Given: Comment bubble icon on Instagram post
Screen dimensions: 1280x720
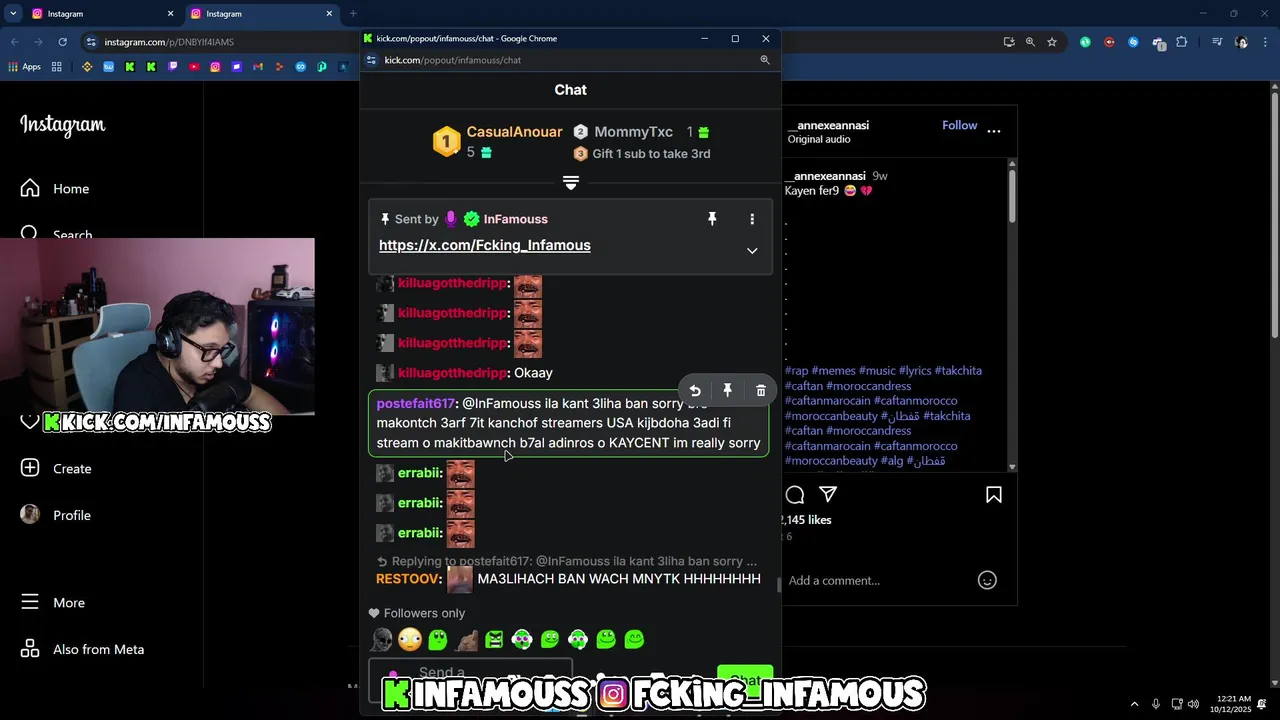Looking at the screenshot, I should [x=795, y=495].
